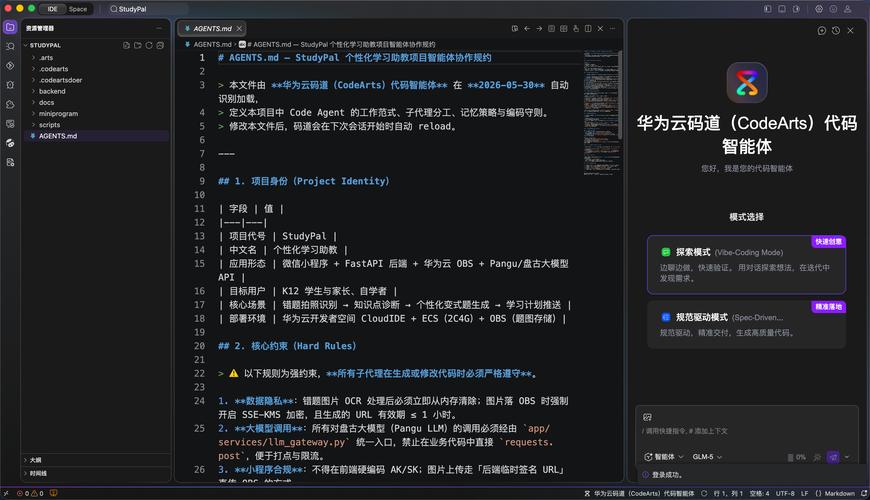The width and height of the screenshot is (870, 500).
Task: Toggle the secondary sidebar layout icon
Action: coord(796,9)
